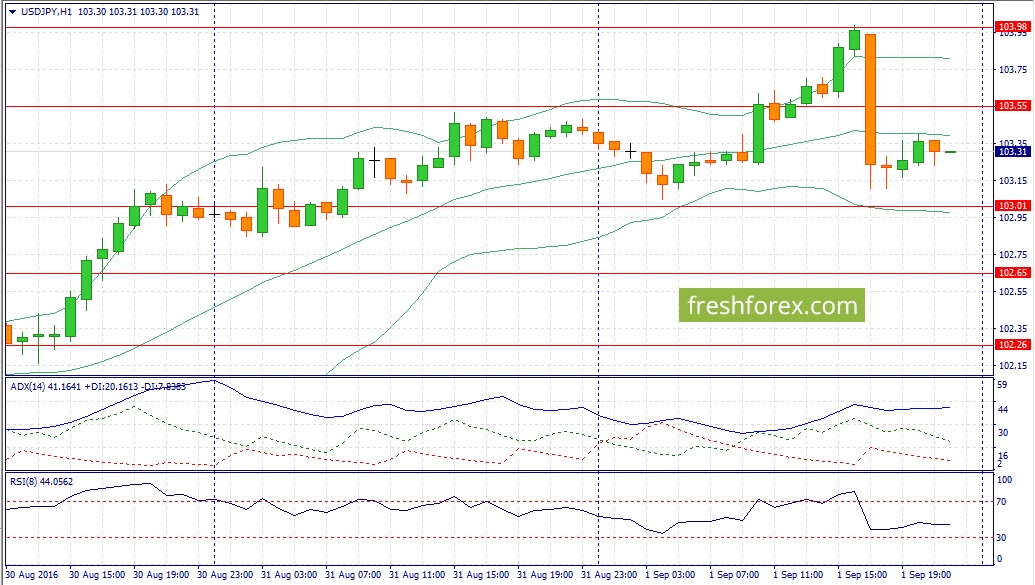This screenshot has width=1035, height=585.
Task: Click the ADX(14) indicator label
Action: click(x=27, y=386)
